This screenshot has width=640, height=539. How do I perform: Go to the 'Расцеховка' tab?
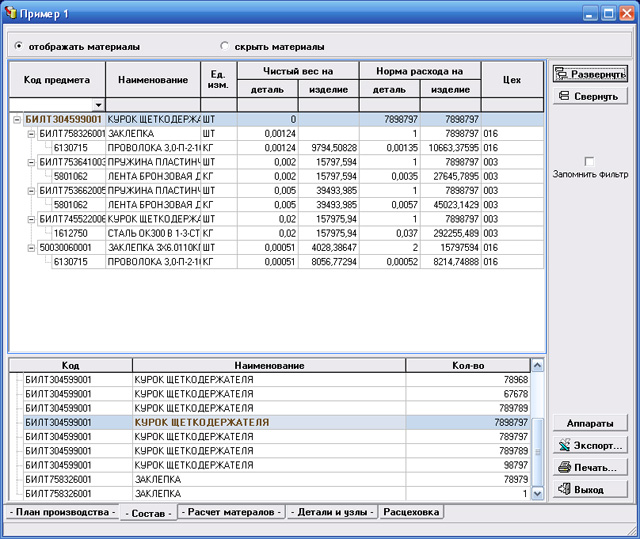tap(411, 512)
